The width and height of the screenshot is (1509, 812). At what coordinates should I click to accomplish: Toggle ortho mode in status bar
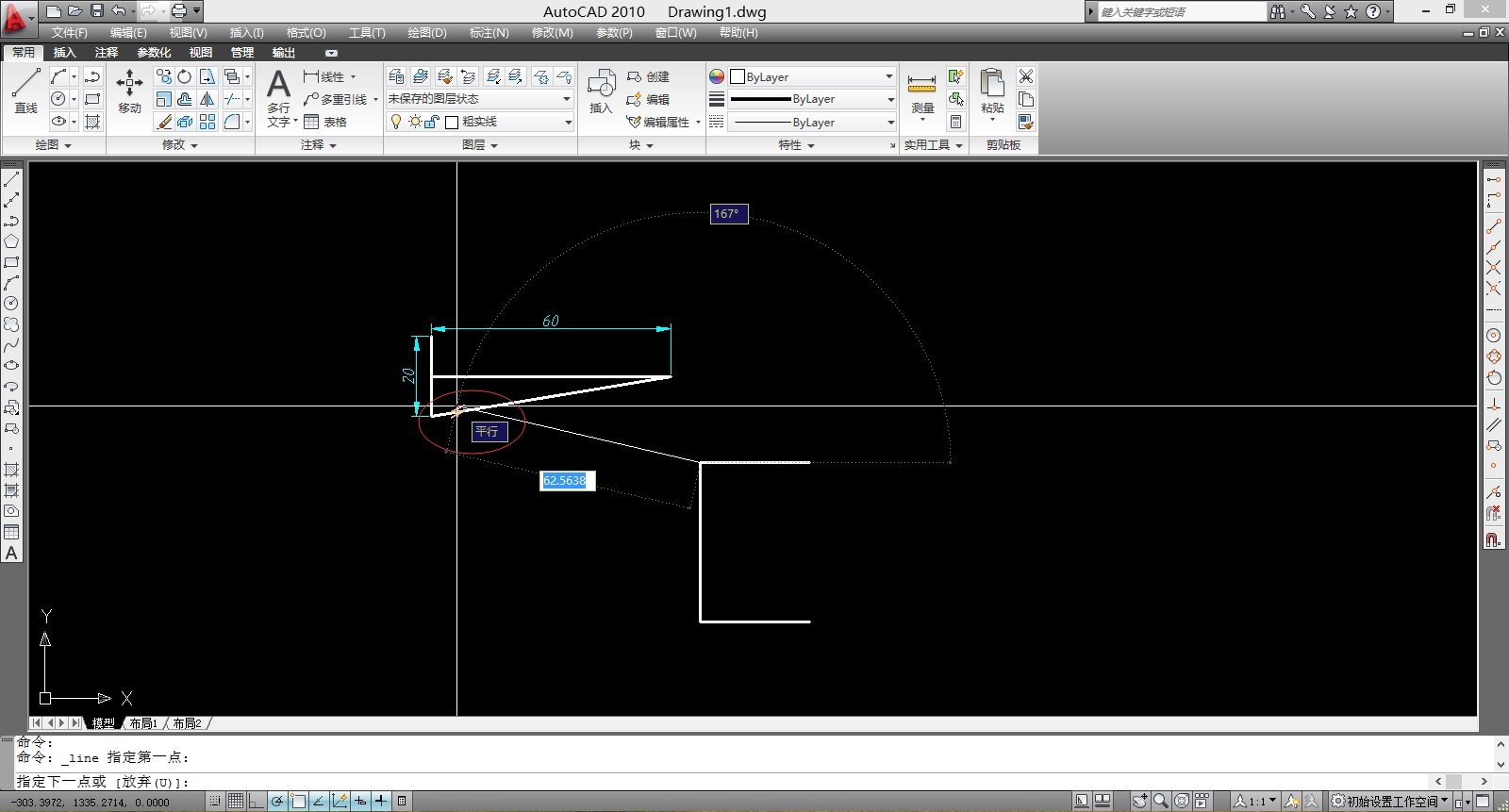(x=257, y=802)
